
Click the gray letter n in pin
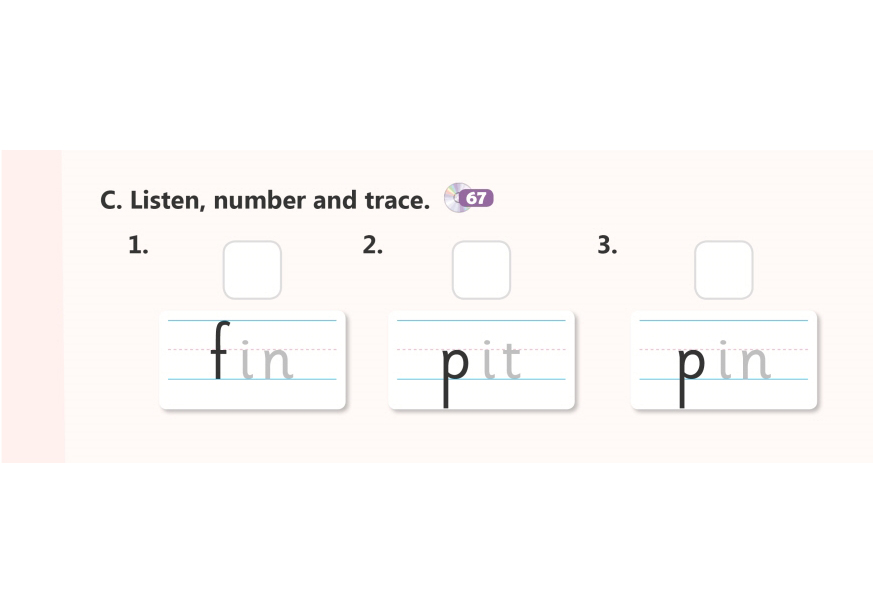[753, 364]
